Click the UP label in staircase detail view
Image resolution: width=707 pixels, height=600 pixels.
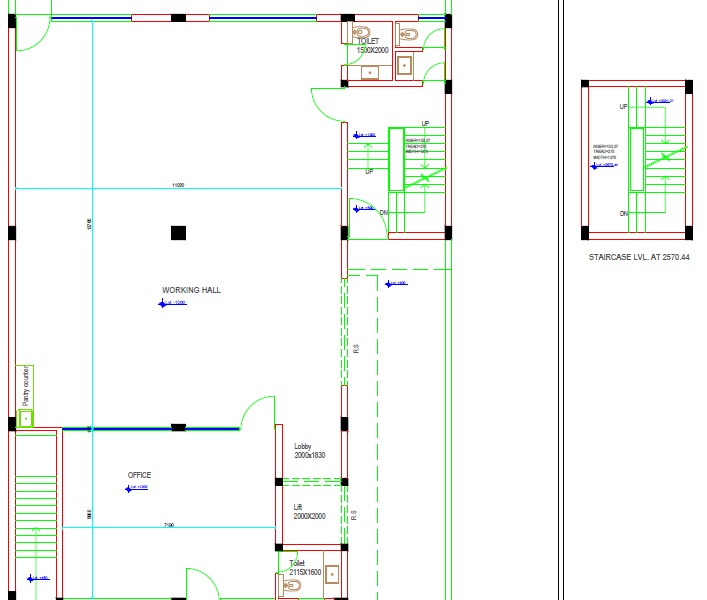(624, 107)
